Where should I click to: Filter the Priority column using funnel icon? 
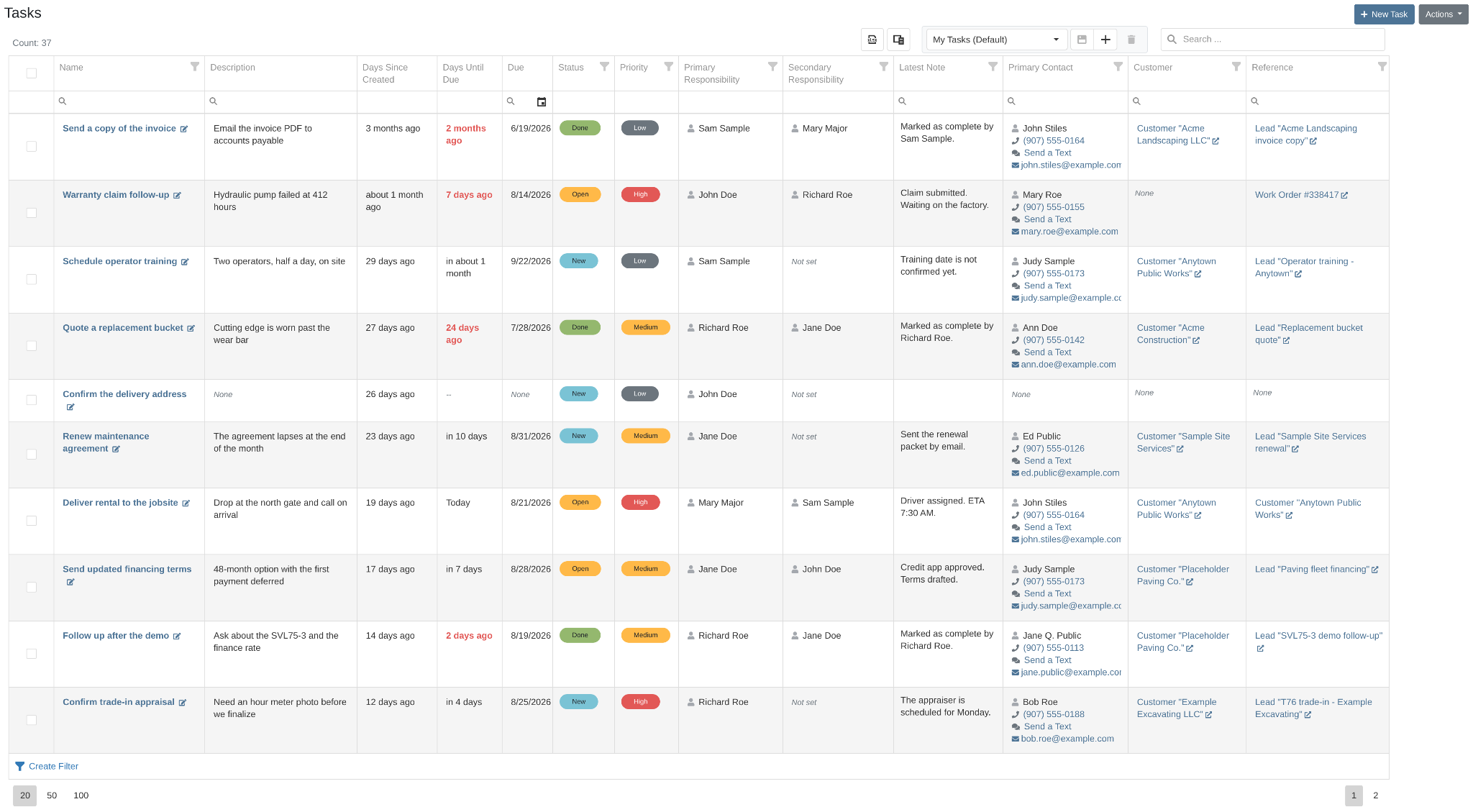pos(668,67)
